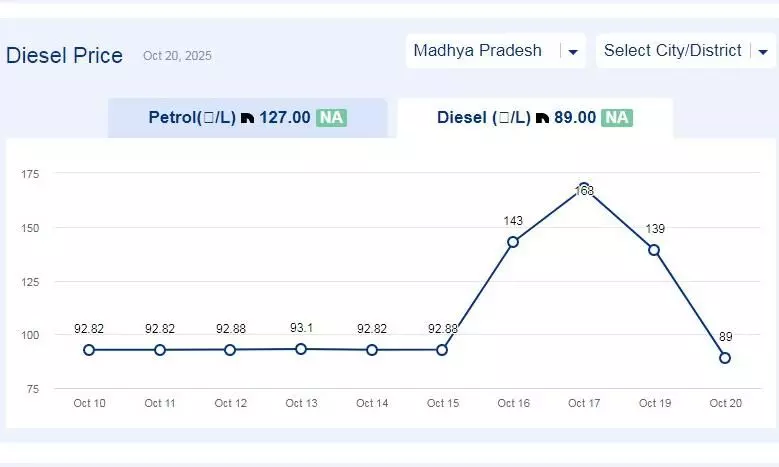Switch to the Petrol price tab

pos(247,118)
